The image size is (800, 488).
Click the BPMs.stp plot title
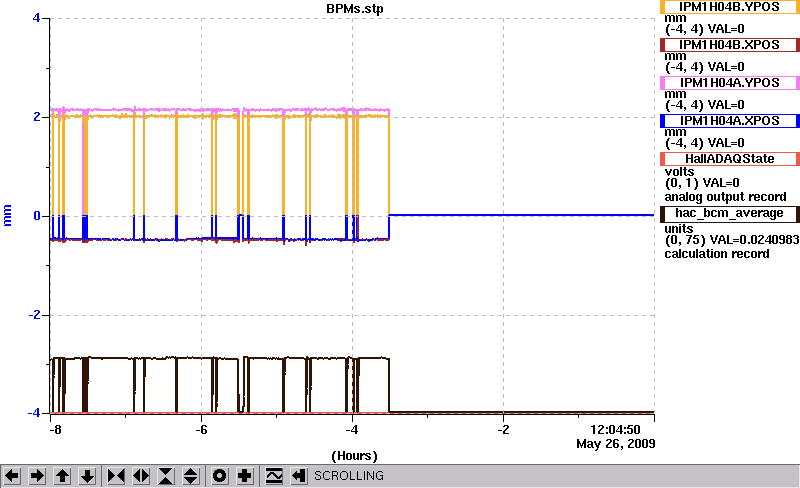(x=355, y=9)
